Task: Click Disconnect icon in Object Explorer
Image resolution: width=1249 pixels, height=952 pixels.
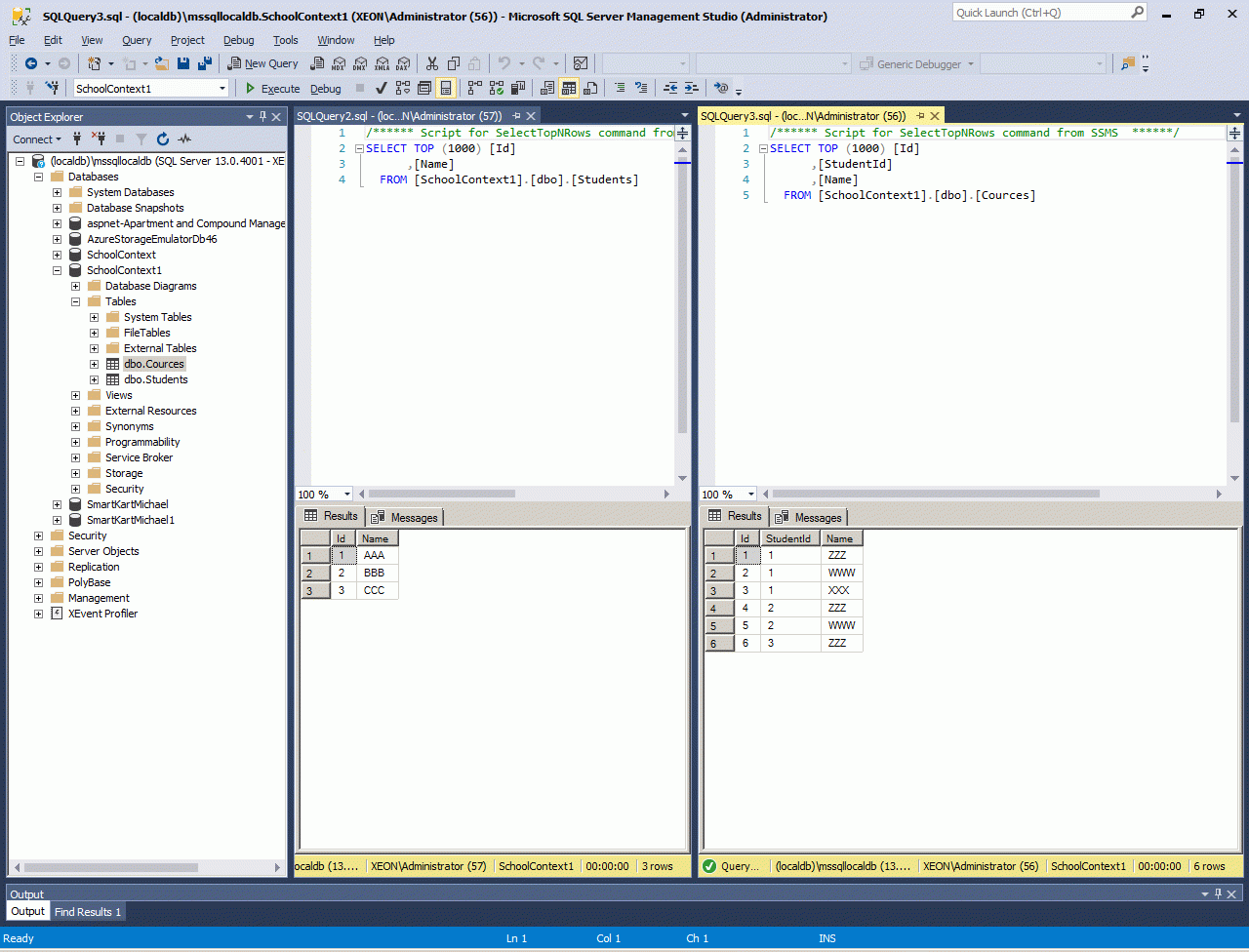Action: point(99,139)
